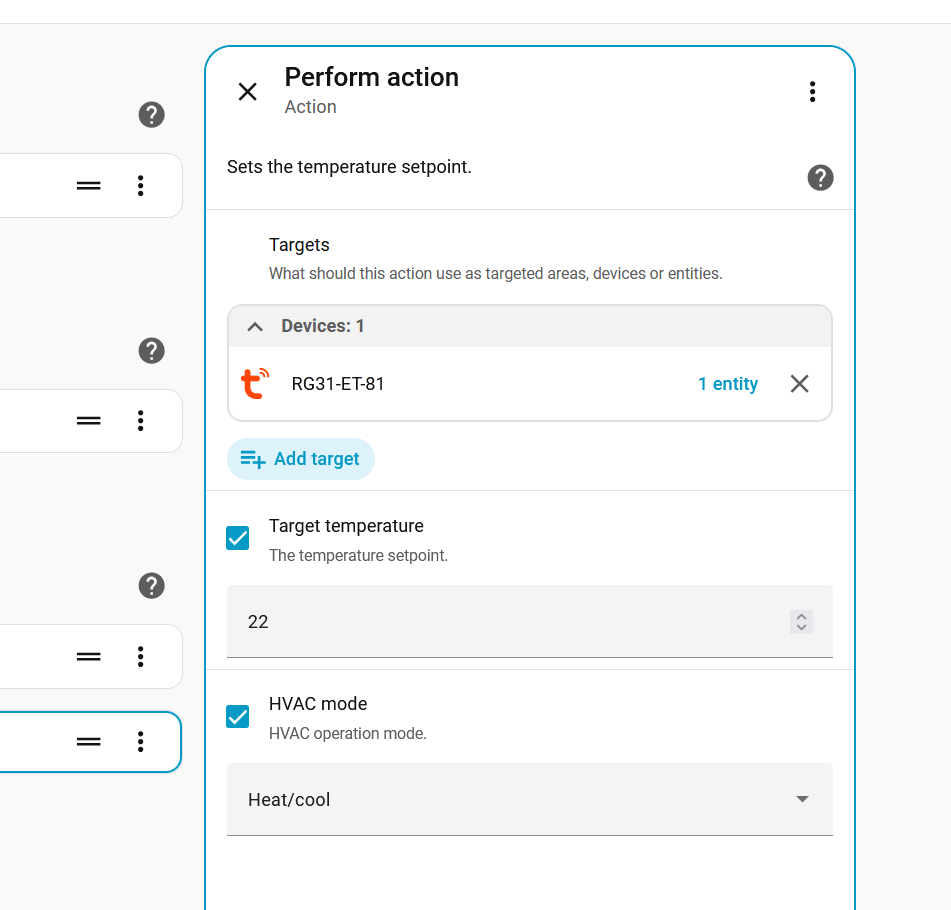Uncheck the Target temperature checkbox
Viewport: 951px width, 910px height.
(x=238, y=539)
